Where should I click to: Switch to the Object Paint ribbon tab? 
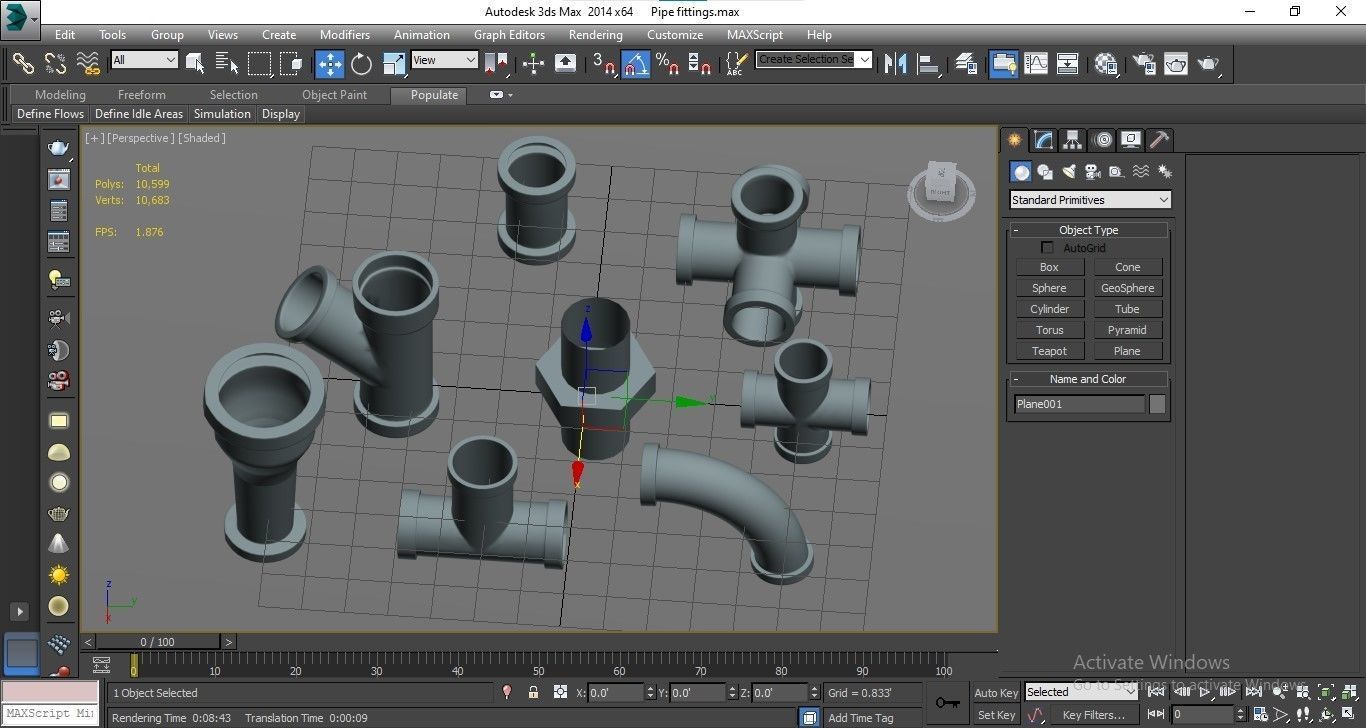[x=335, y=95]
